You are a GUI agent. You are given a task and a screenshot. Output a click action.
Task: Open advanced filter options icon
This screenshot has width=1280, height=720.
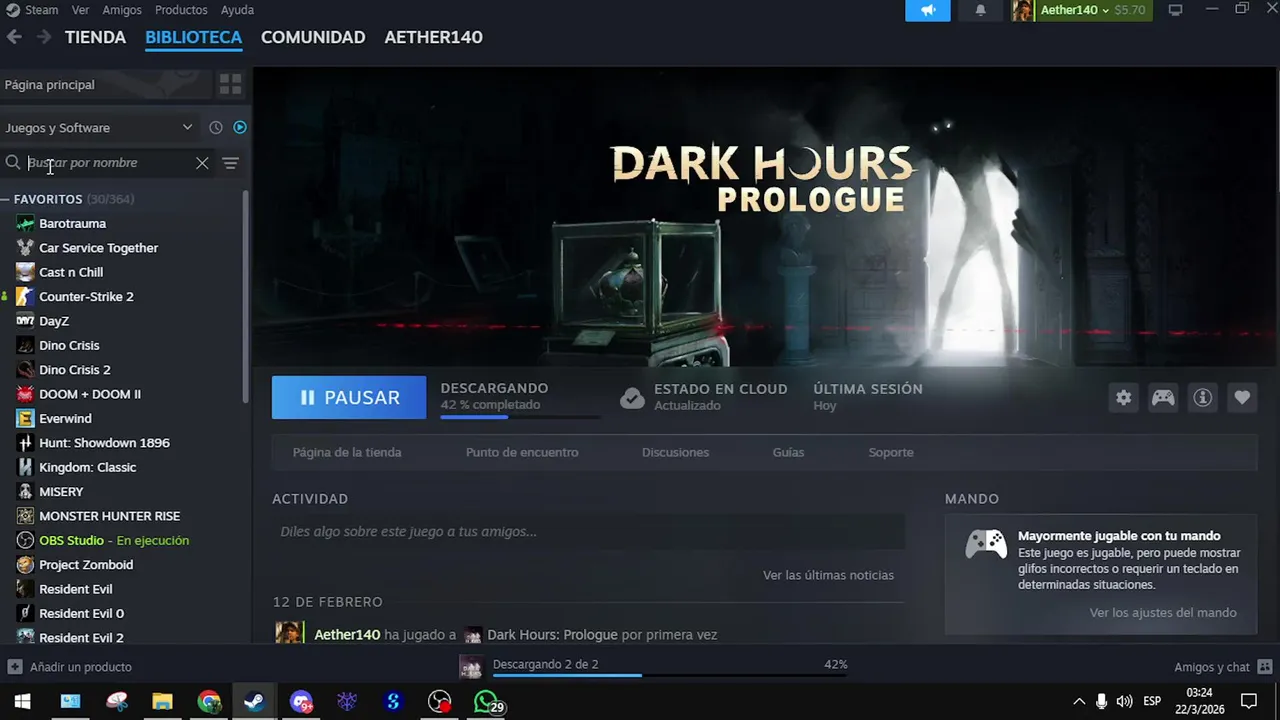pyautogui.click(x=230, y=163)
